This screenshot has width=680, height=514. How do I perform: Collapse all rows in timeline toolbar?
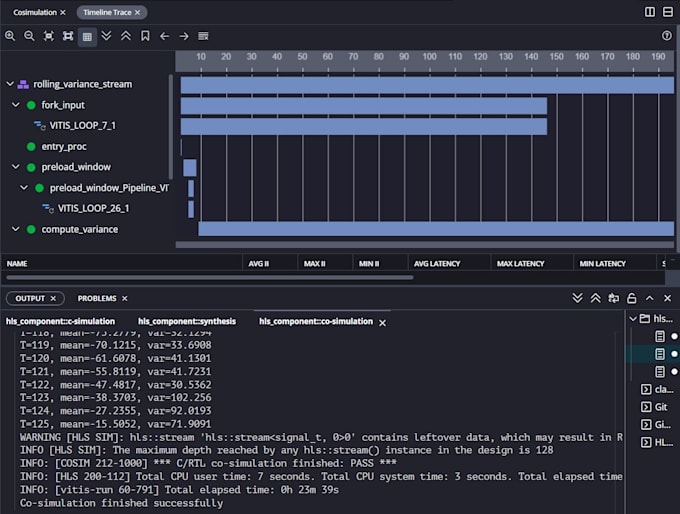126,36
